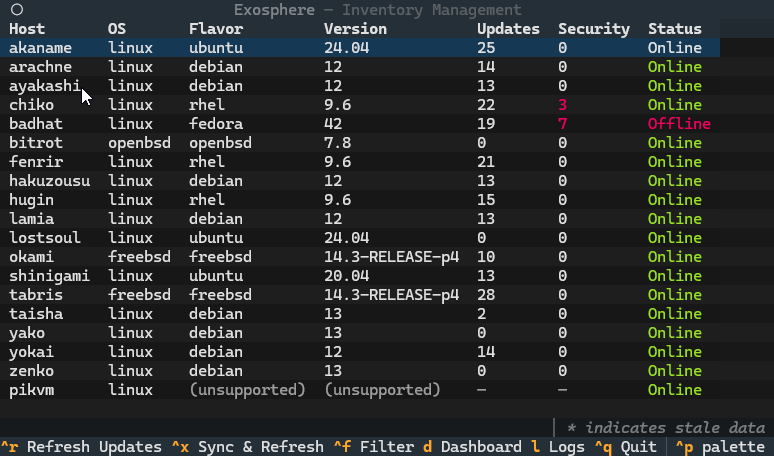Sort by the Updates column header
This screenshot has height=456, width=774.
point(507,29)
